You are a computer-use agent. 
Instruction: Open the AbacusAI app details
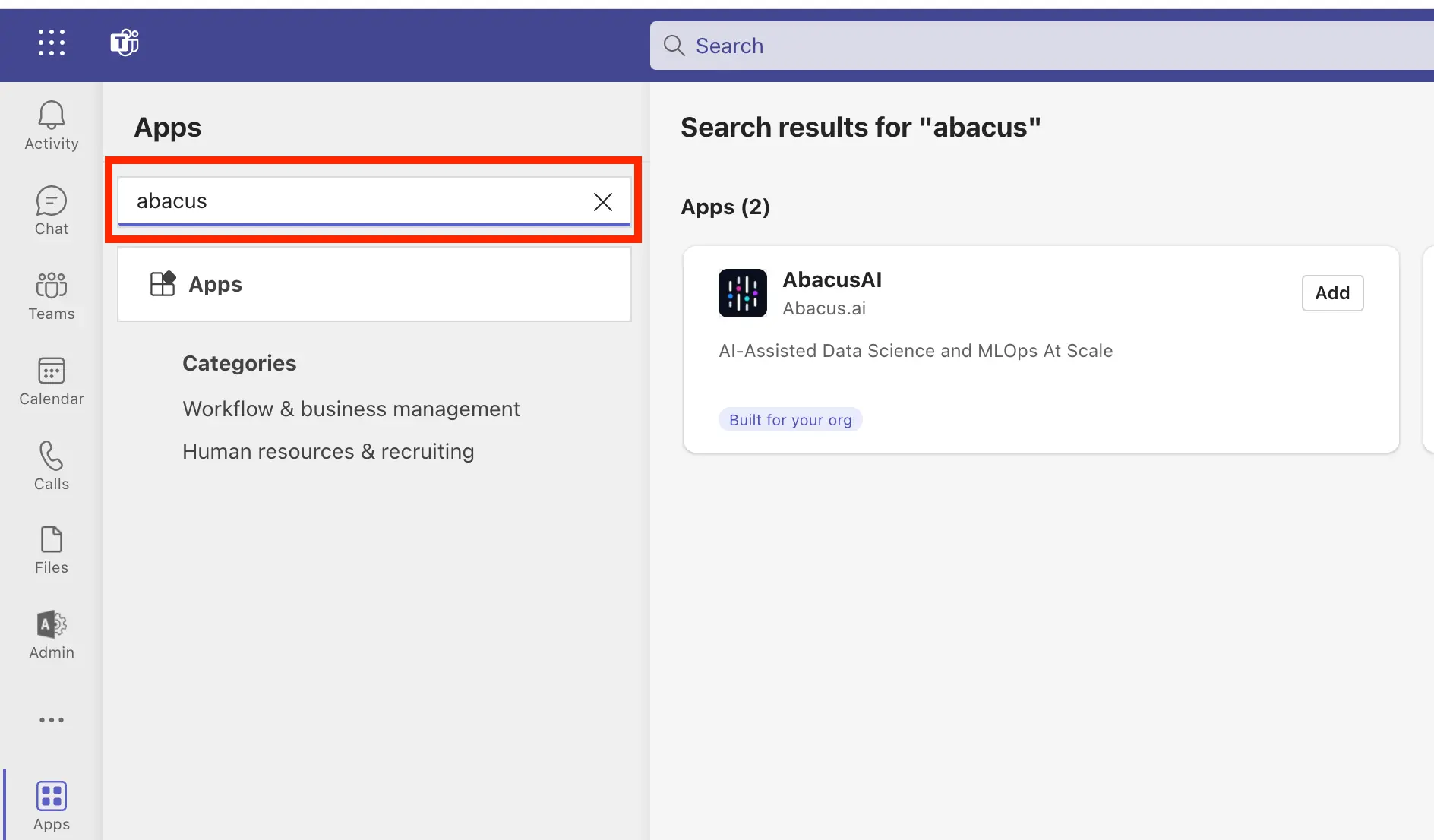click(x=832, y=279)
